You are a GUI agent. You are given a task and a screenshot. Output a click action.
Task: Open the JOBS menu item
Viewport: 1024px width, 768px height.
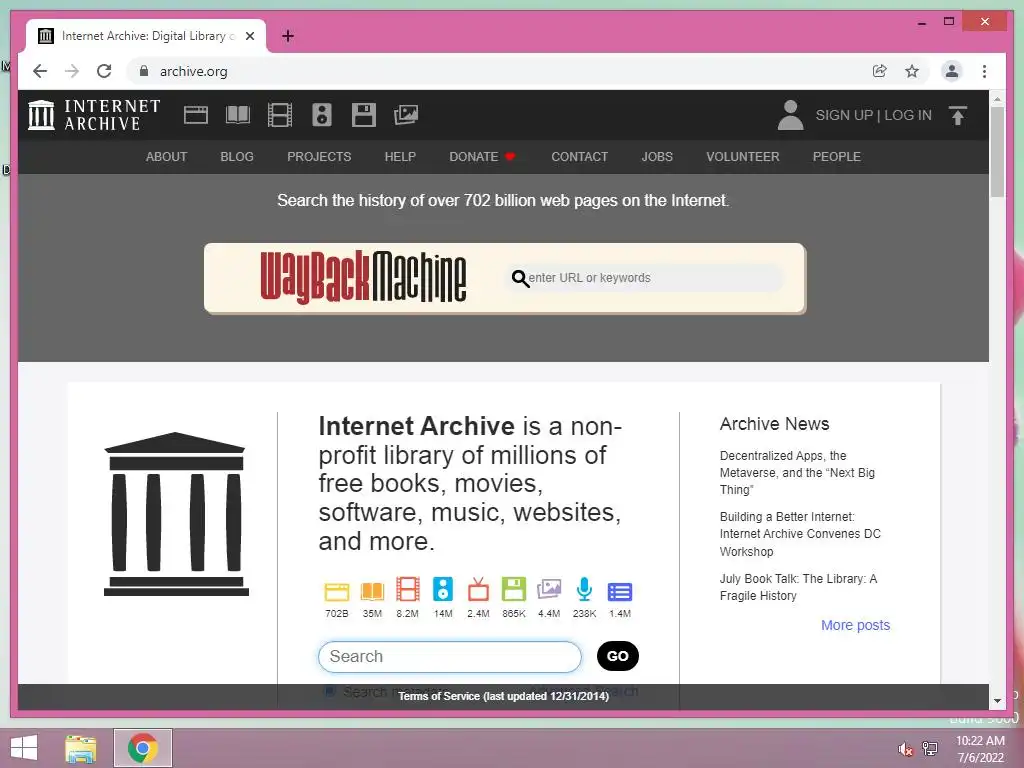click(x=657, y=157)
